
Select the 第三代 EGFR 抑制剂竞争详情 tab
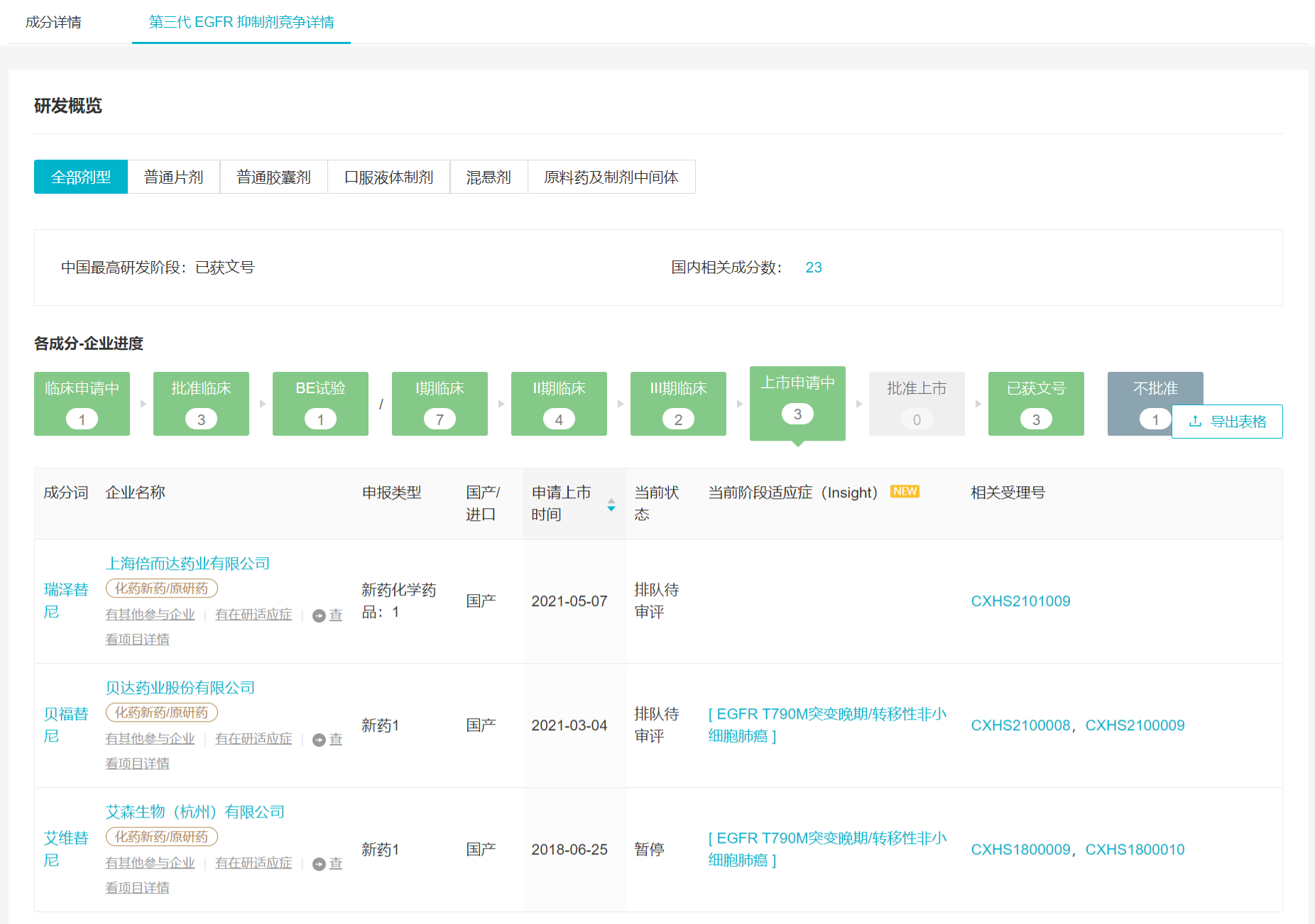(x=241, y=22)
